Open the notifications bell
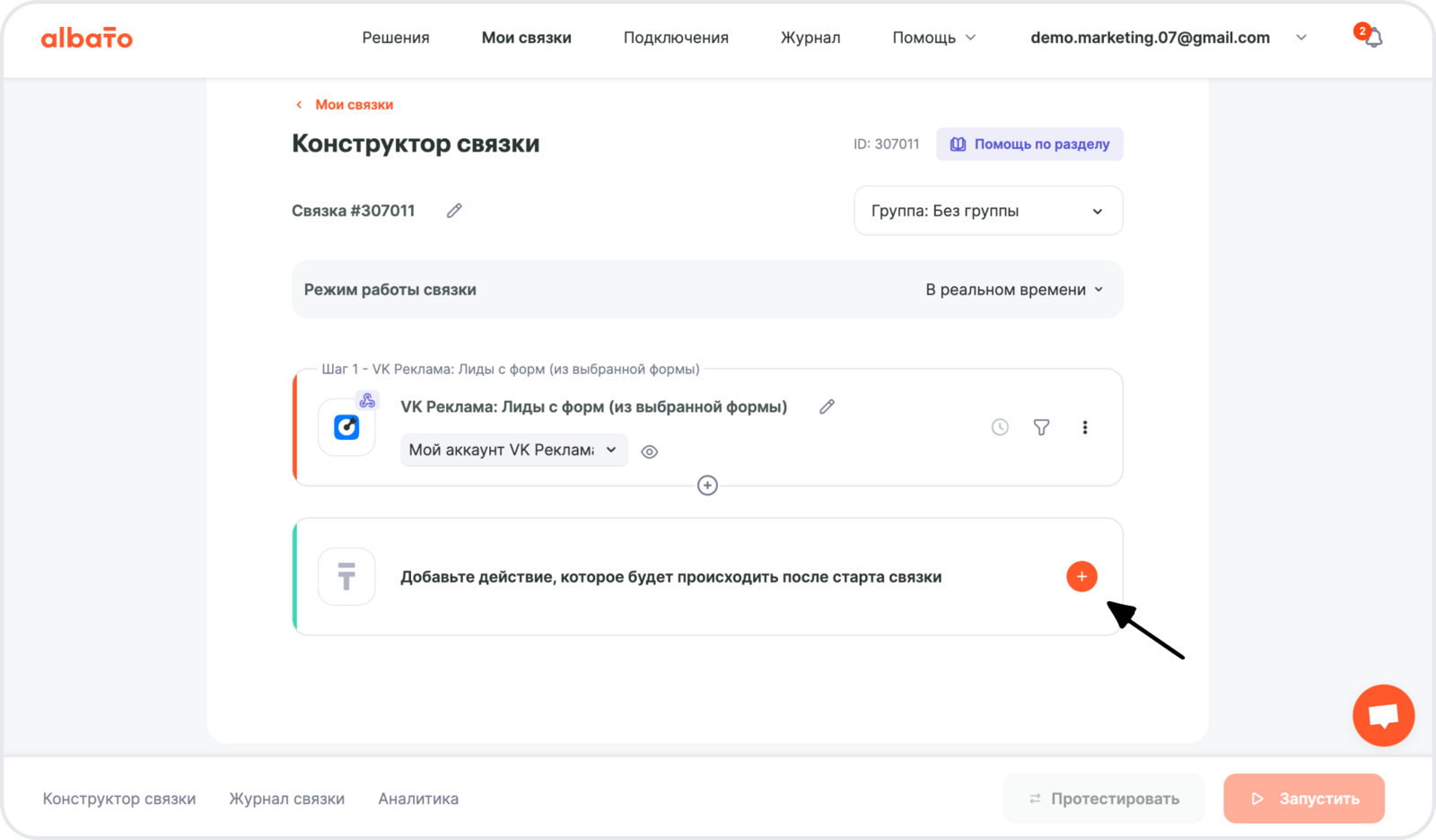This screenshot has height=840, width=1436. click(x=1372, y=38)
